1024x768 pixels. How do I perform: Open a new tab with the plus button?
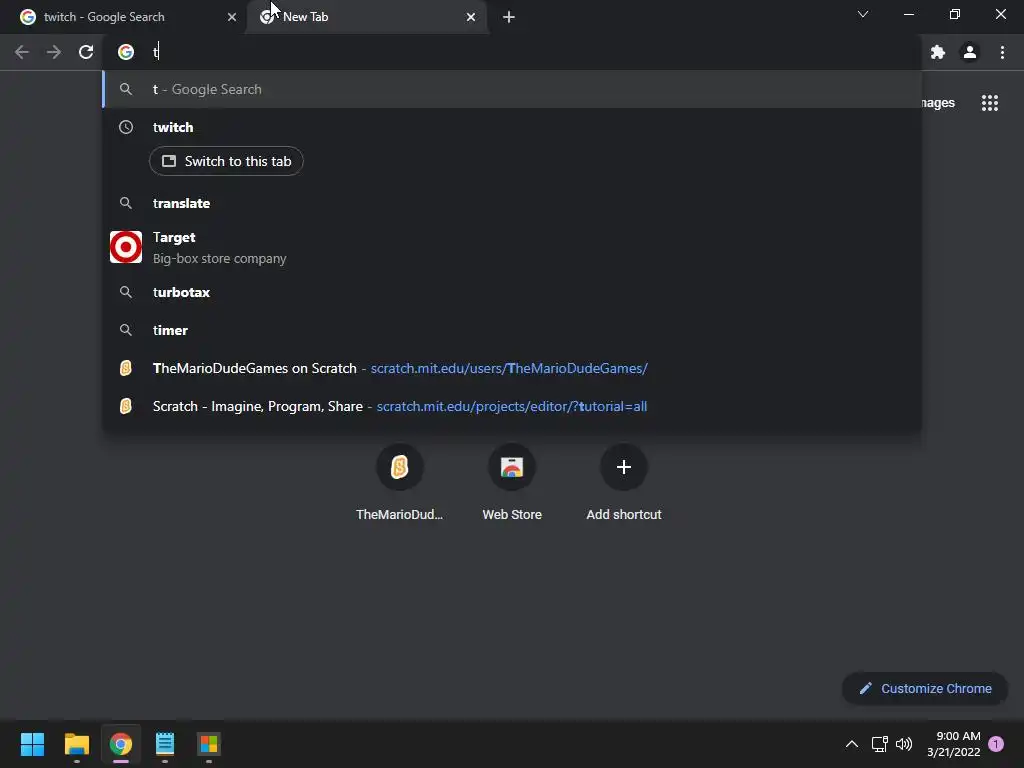tap(509, 17)
